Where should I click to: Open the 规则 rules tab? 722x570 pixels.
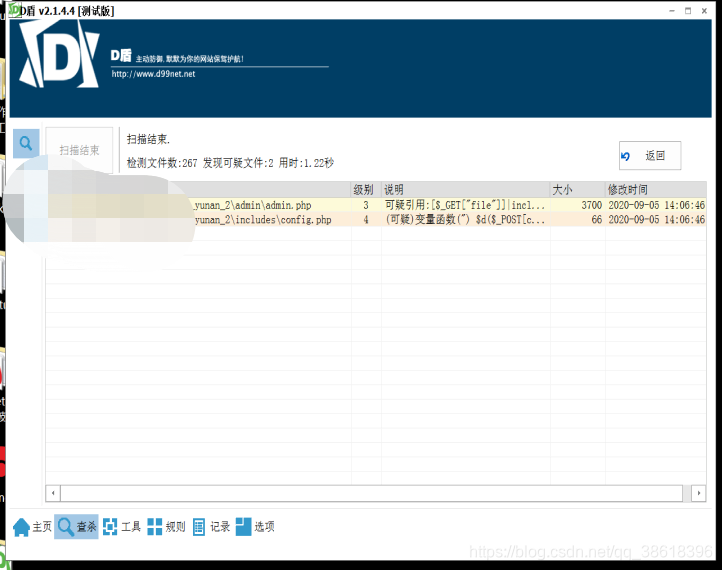166,527
